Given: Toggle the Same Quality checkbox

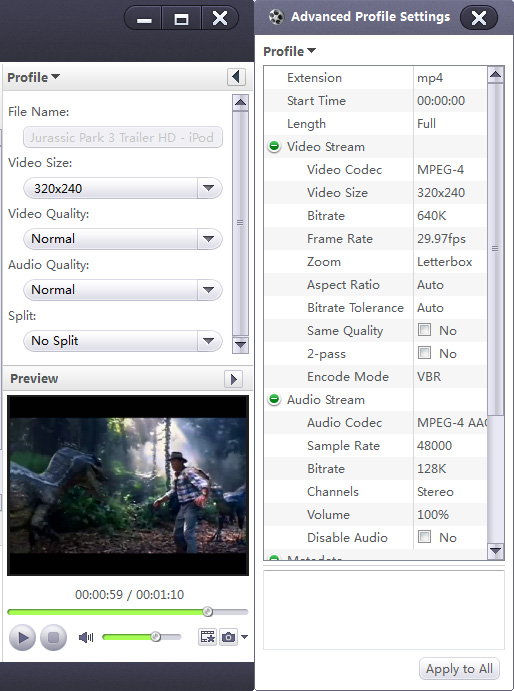Looking at the screenshot, I should (425, 330).
